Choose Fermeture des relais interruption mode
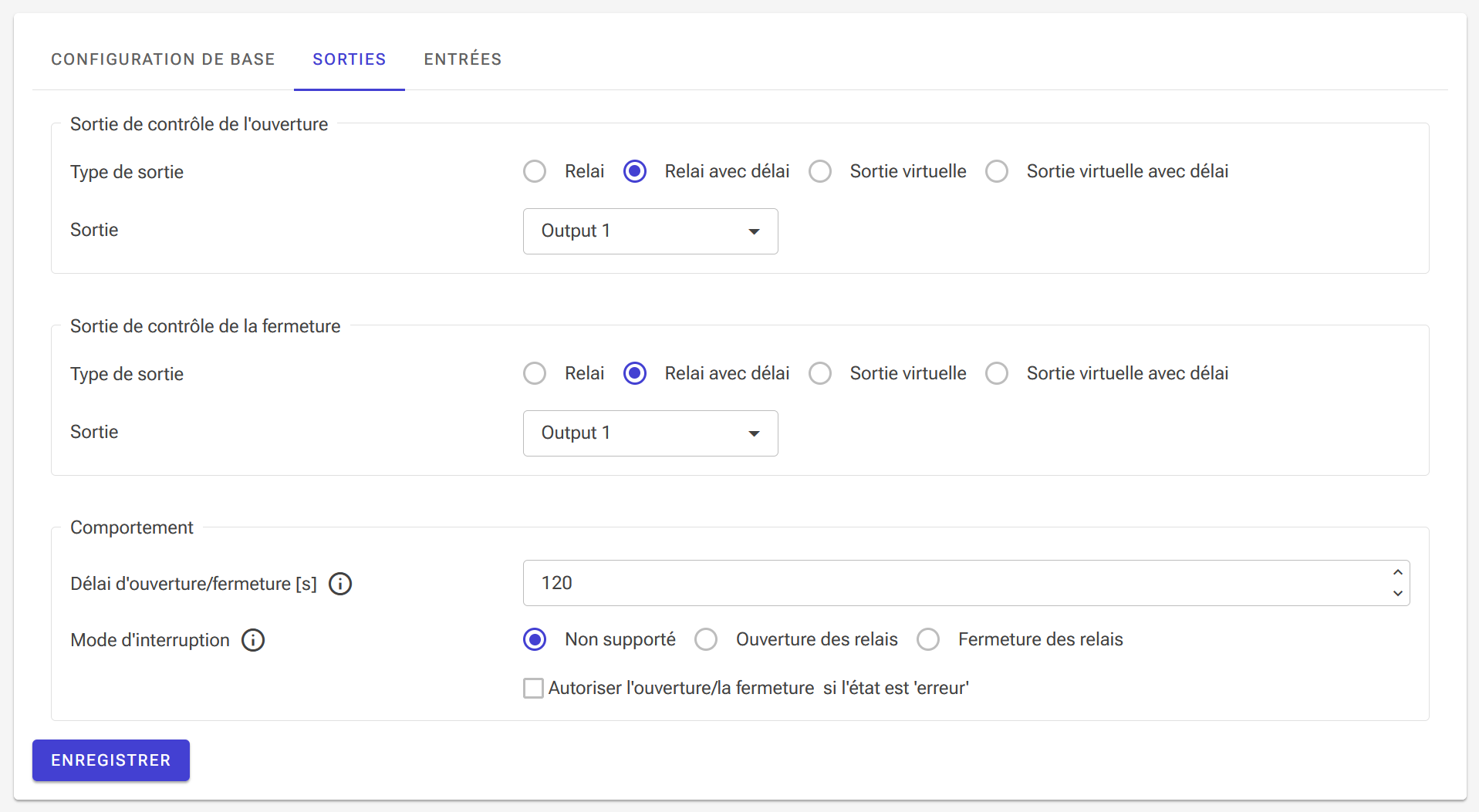The height and width of the screenshot is (812, 1479). [928, 639]
